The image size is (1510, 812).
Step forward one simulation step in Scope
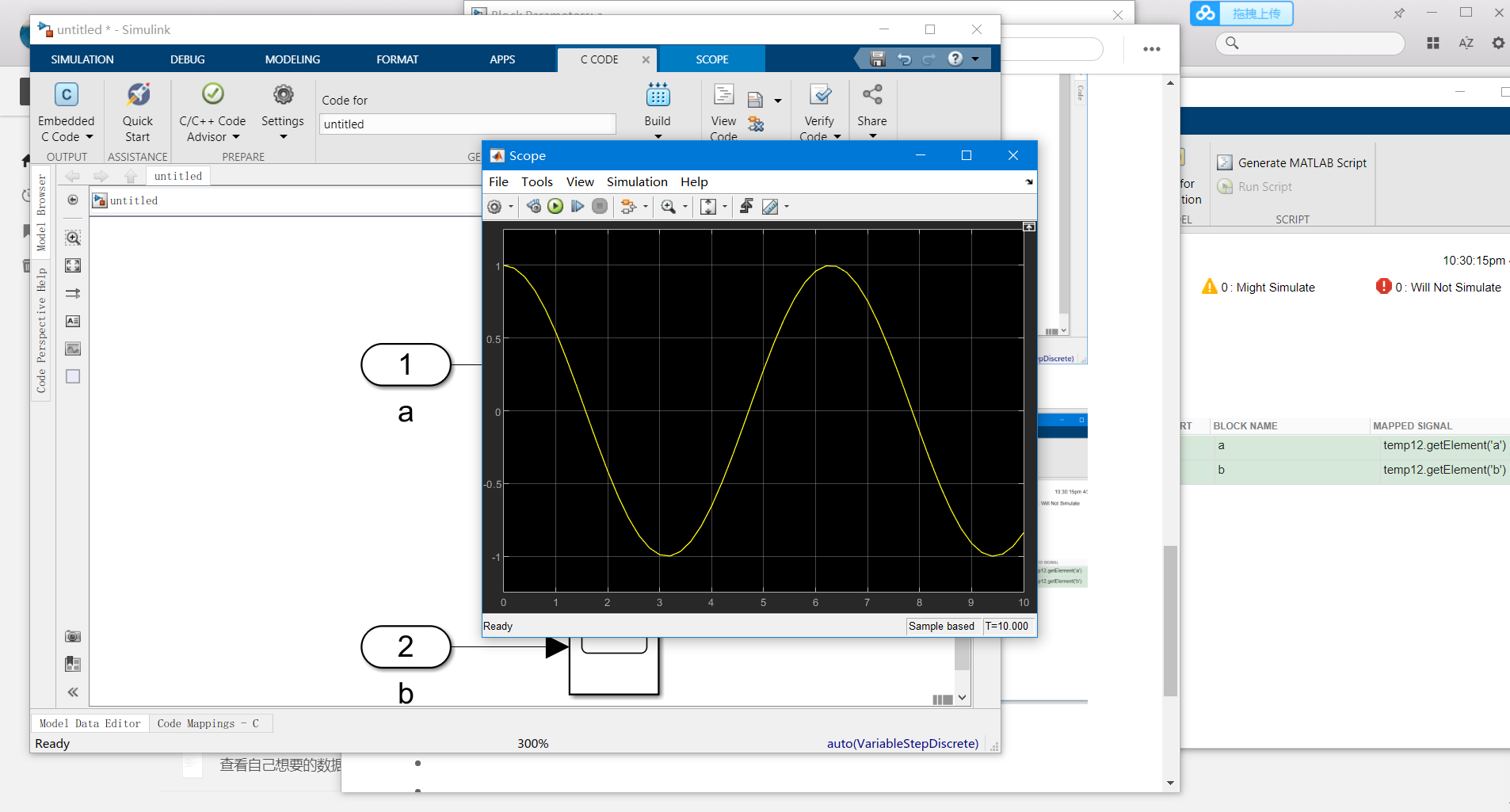click(578, 206)
